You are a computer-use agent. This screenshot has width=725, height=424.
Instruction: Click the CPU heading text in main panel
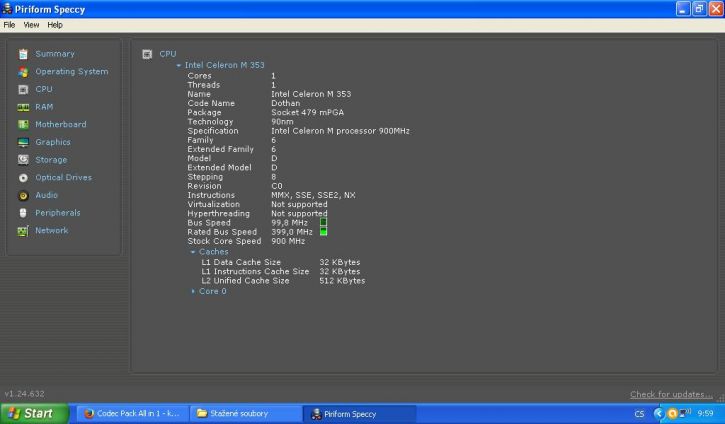click(x=167, y=54)
